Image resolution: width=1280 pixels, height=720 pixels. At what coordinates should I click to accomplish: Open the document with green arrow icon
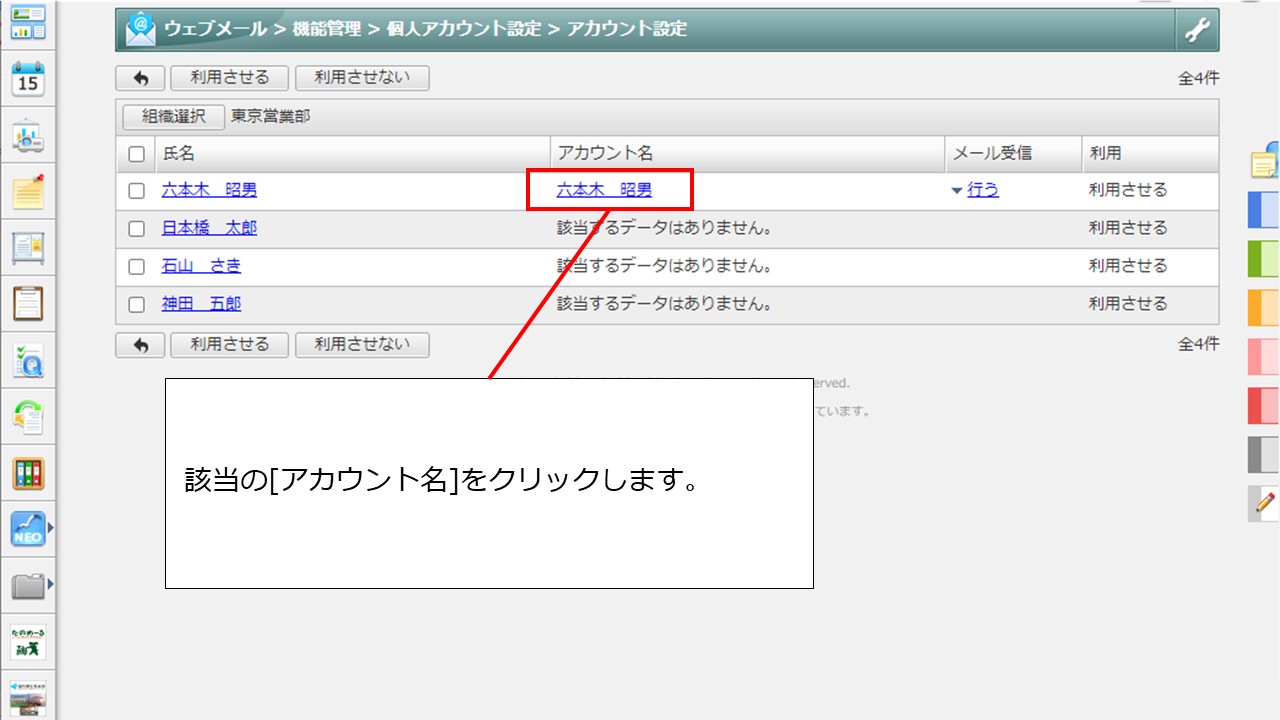(28, 416)
